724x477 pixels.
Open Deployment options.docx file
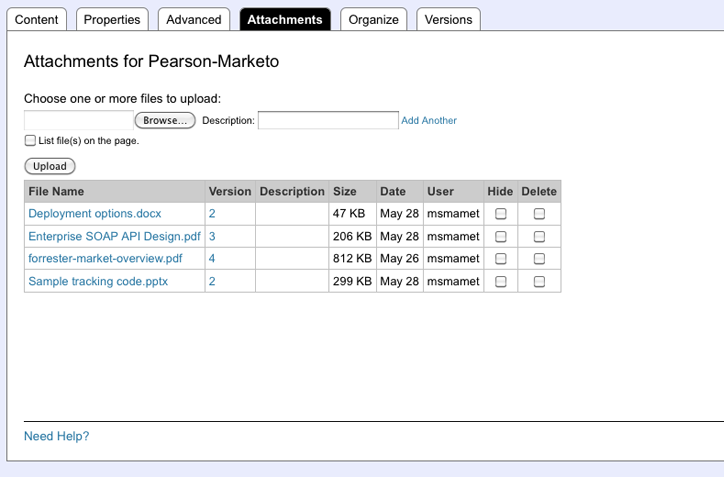coord(95,213)
